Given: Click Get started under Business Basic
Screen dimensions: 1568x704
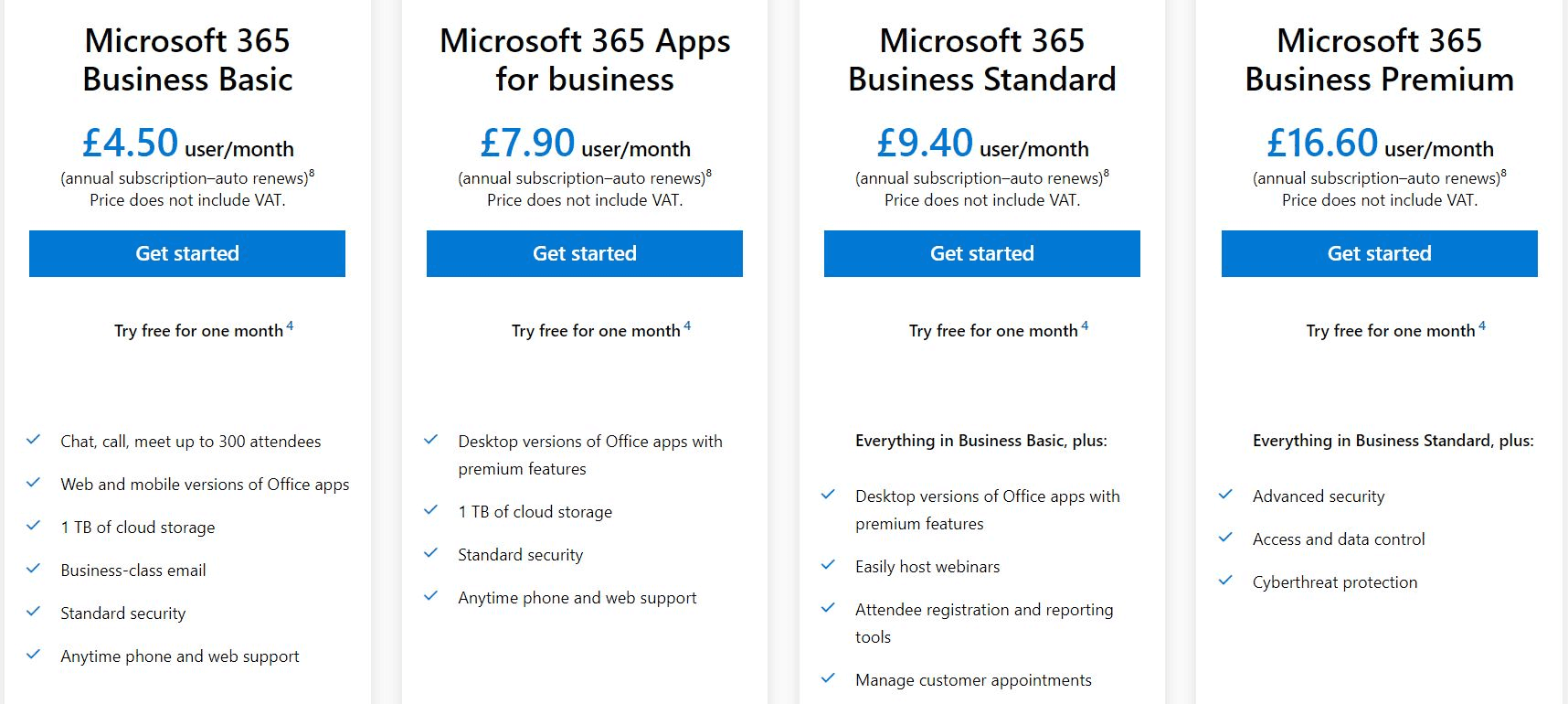Looking at the screenshot, I should coord(187,253).
